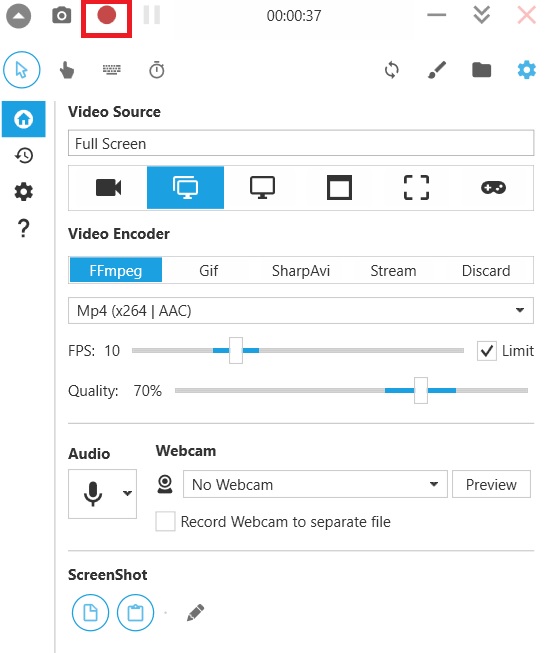Viewport: 546px width, 653px height.
Task: Toggle the include cursor option
Action: click(22, 70)
